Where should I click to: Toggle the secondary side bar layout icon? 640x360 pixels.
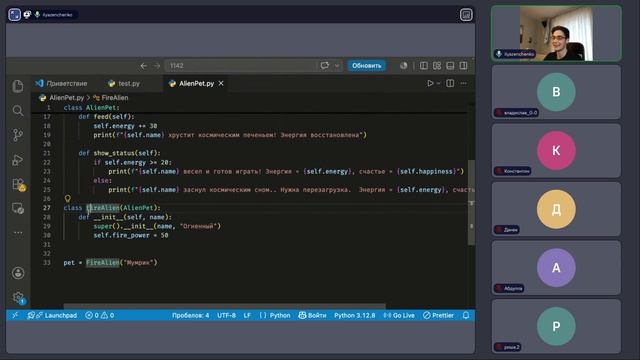coord(463,66)
